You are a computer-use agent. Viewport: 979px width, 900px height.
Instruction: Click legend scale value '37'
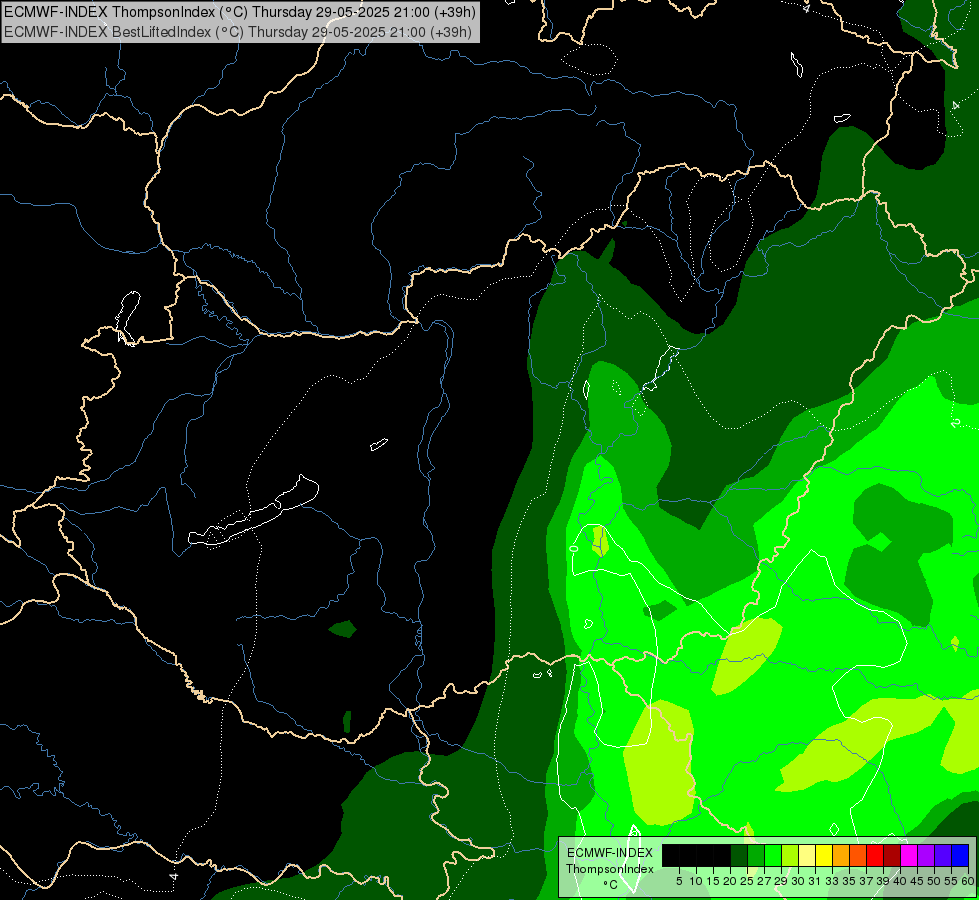pos(867,881)
